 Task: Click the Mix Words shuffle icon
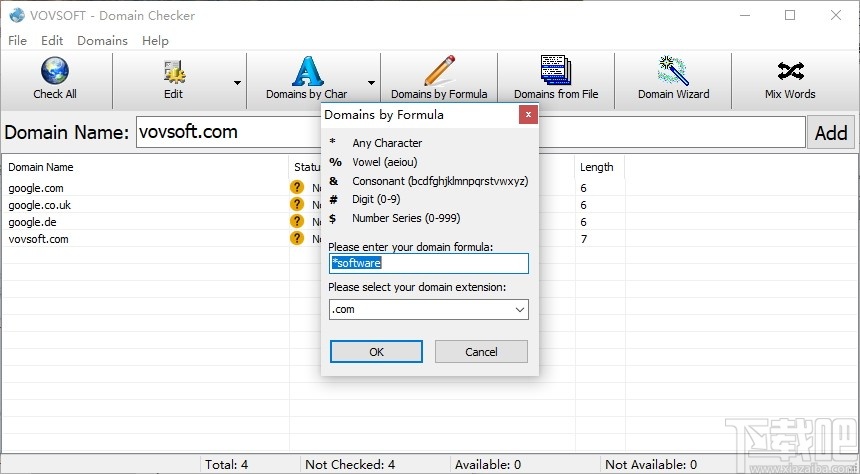tap(790, 71)
